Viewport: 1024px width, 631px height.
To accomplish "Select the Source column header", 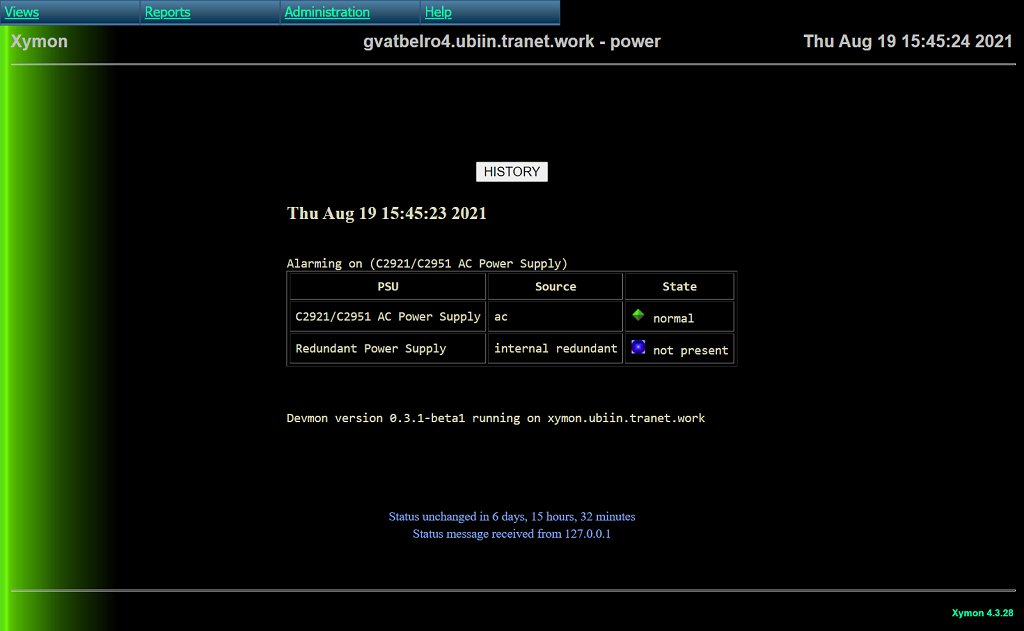I will pos(555,287).
